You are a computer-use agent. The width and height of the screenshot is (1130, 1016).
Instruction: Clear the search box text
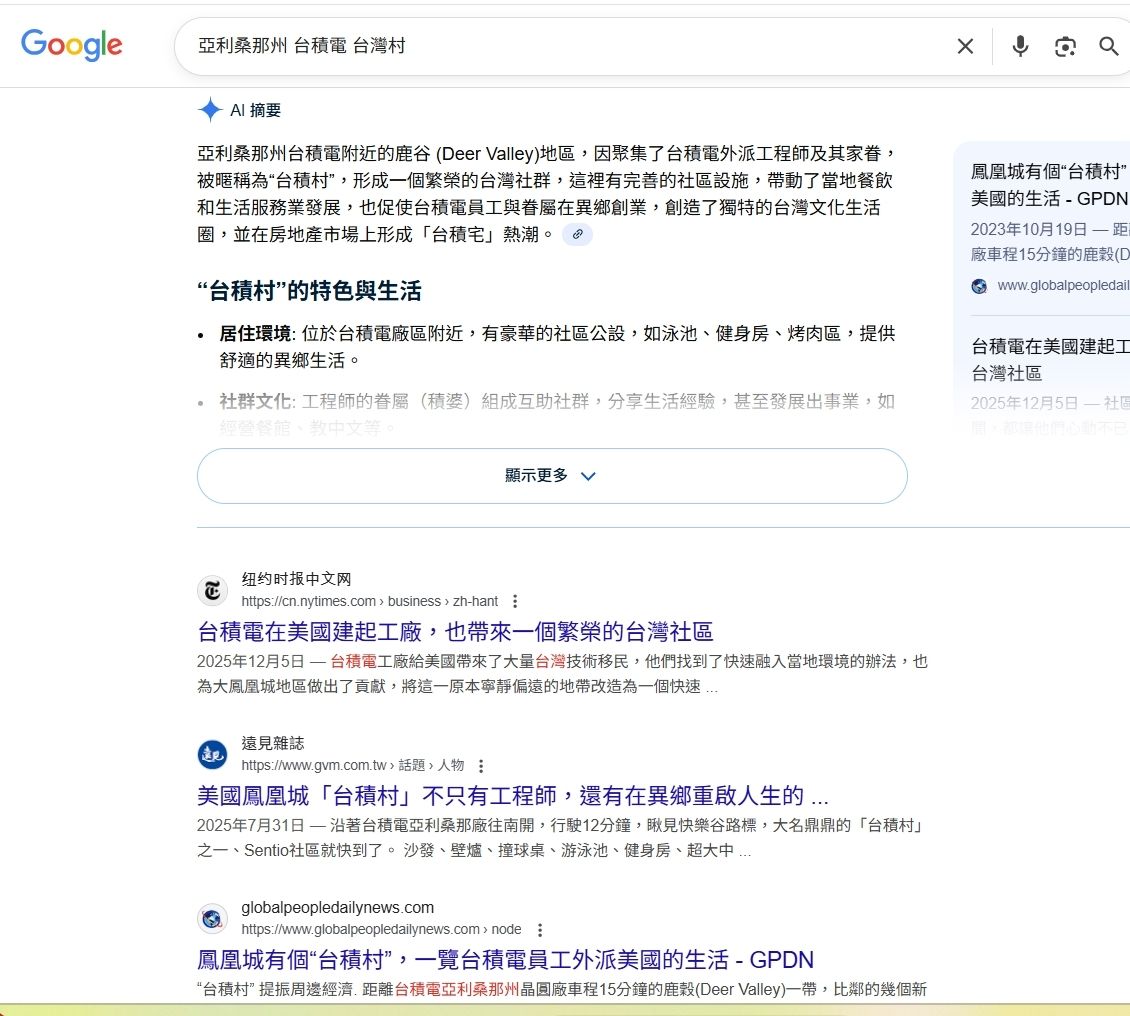965,46
